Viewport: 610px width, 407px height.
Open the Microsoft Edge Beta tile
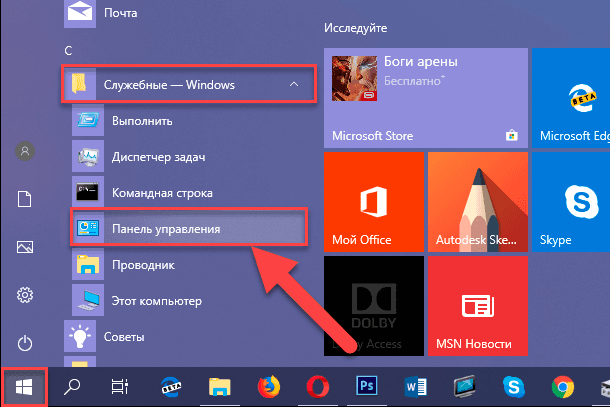tap(571, 98)
